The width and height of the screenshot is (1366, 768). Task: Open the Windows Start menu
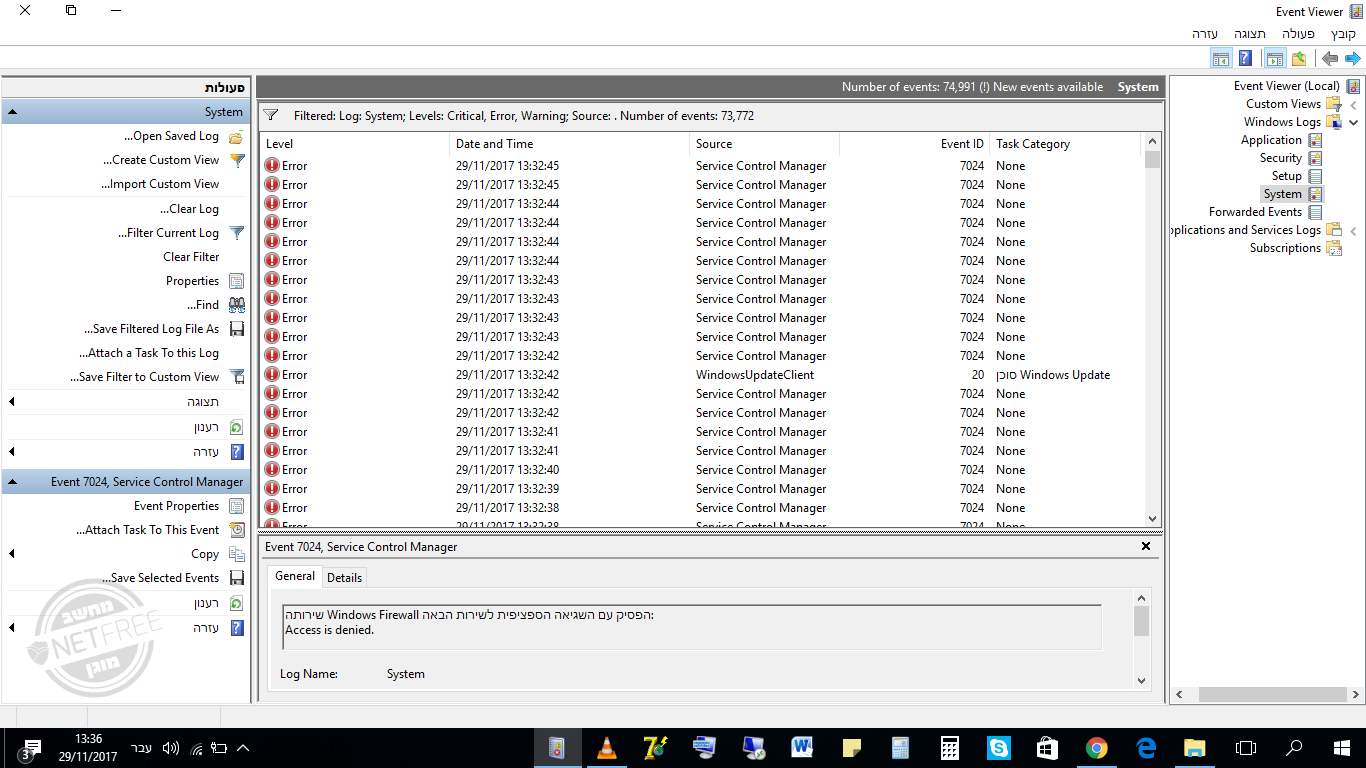pos(1342,747)
